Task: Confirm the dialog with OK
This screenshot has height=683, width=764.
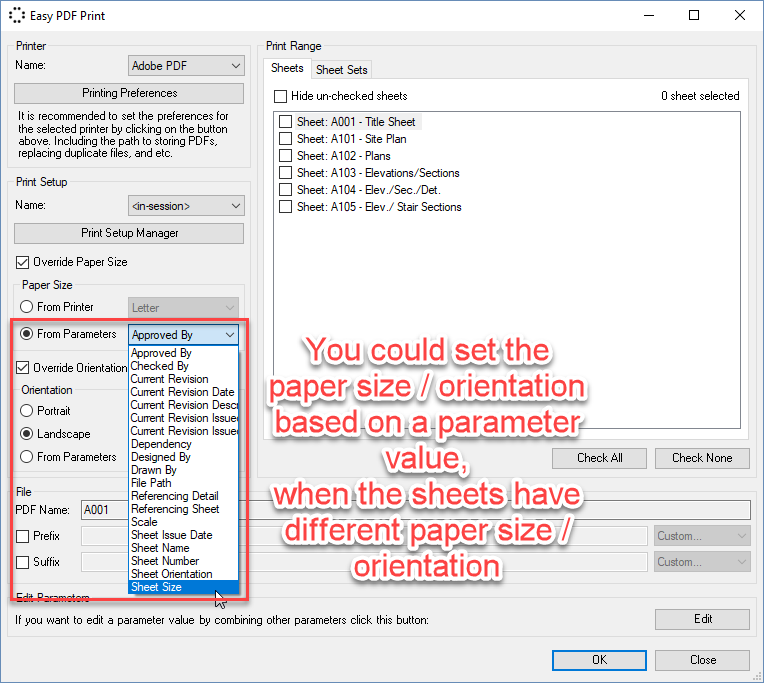Action: [x=599, y=660]
